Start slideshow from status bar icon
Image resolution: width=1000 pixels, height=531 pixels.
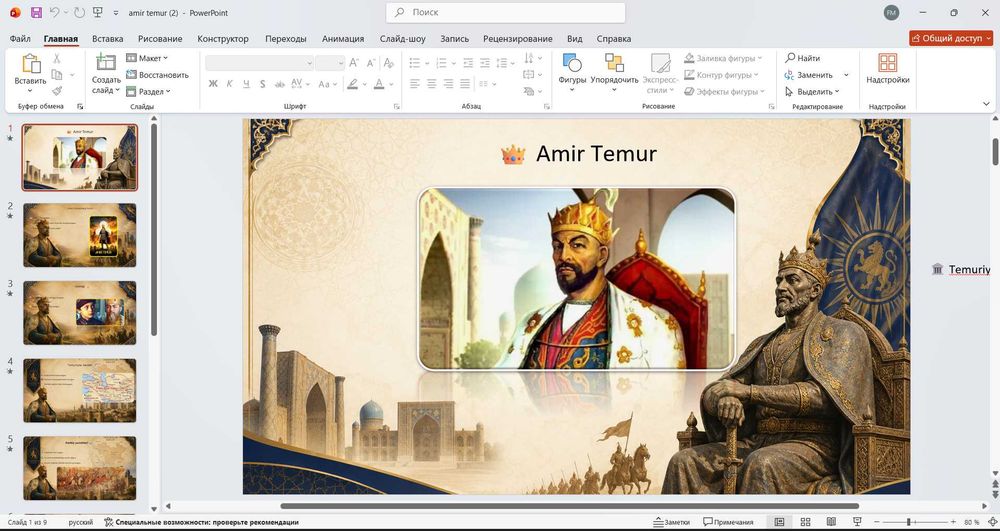tap(857, 522)
